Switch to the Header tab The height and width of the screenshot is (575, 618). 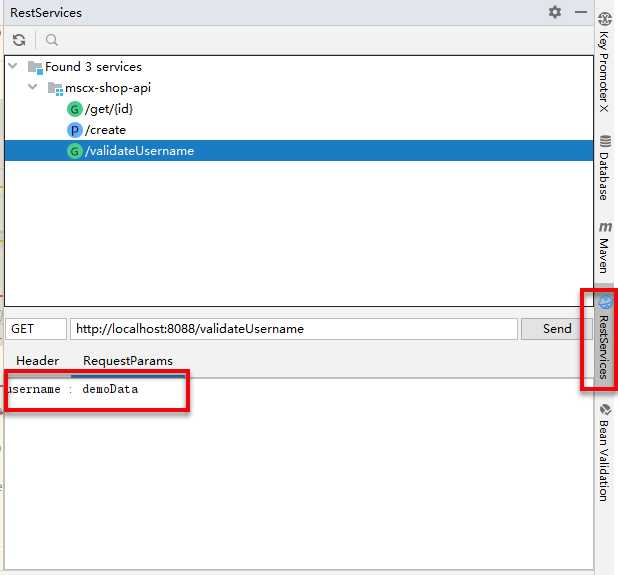(37, 361)
